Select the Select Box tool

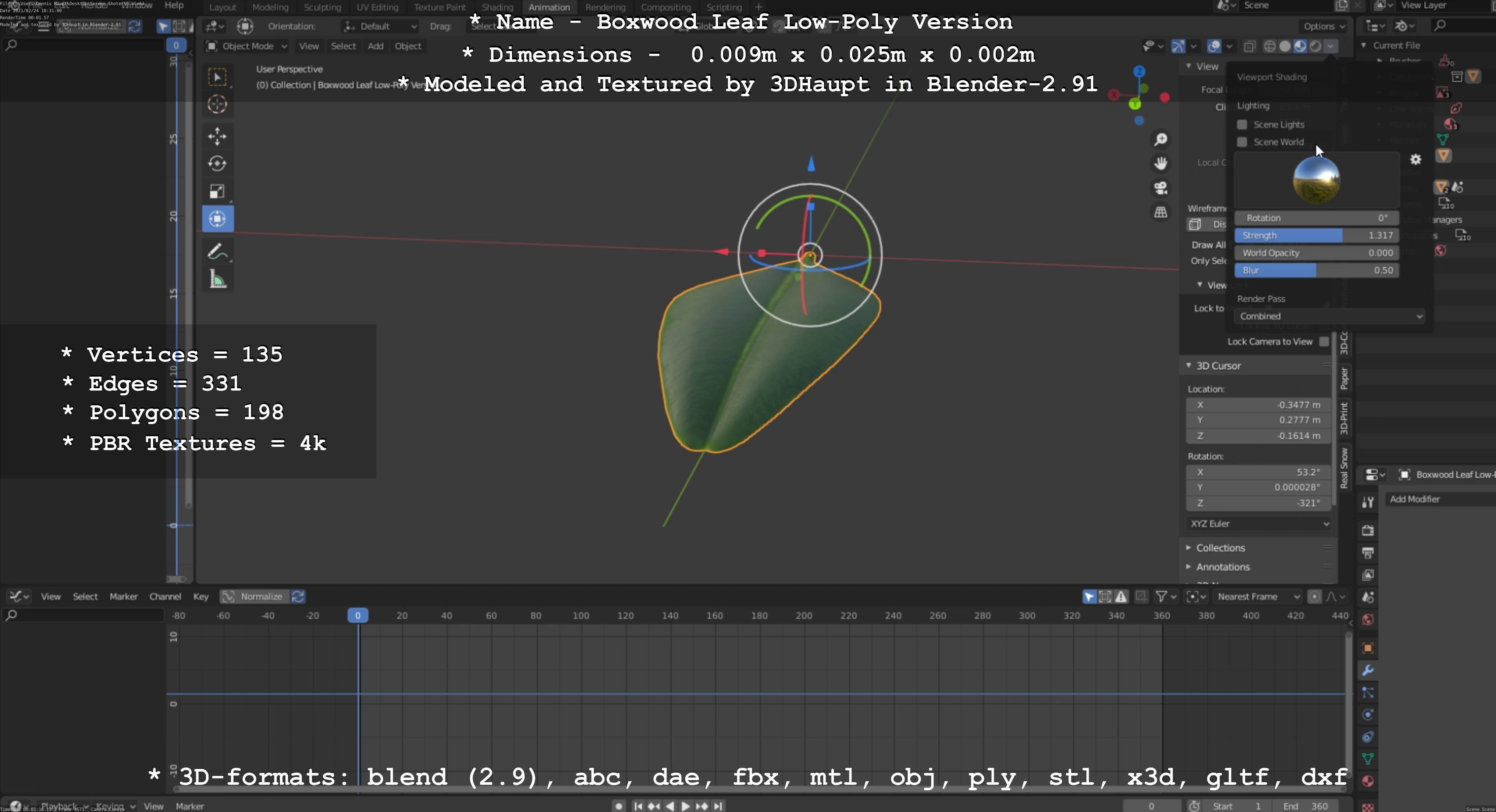218,77
